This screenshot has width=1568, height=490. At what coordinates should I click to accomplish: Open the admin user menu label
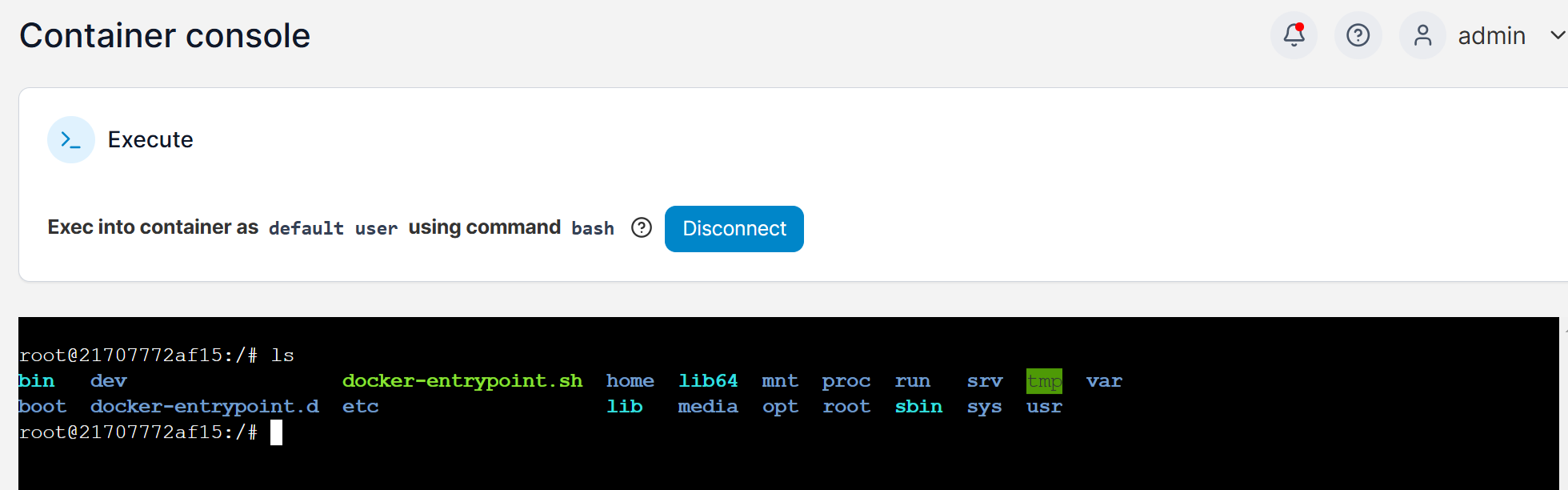pos(1491,36)
